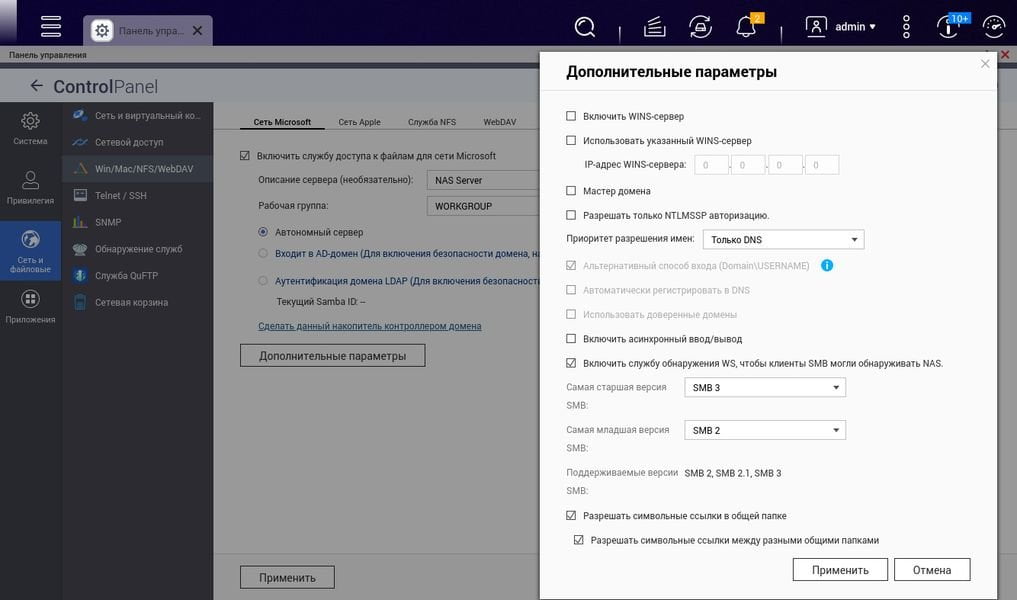Click the search magnifier icon
The width and height of the screenshot is (1017, 600).
point(584,27)
